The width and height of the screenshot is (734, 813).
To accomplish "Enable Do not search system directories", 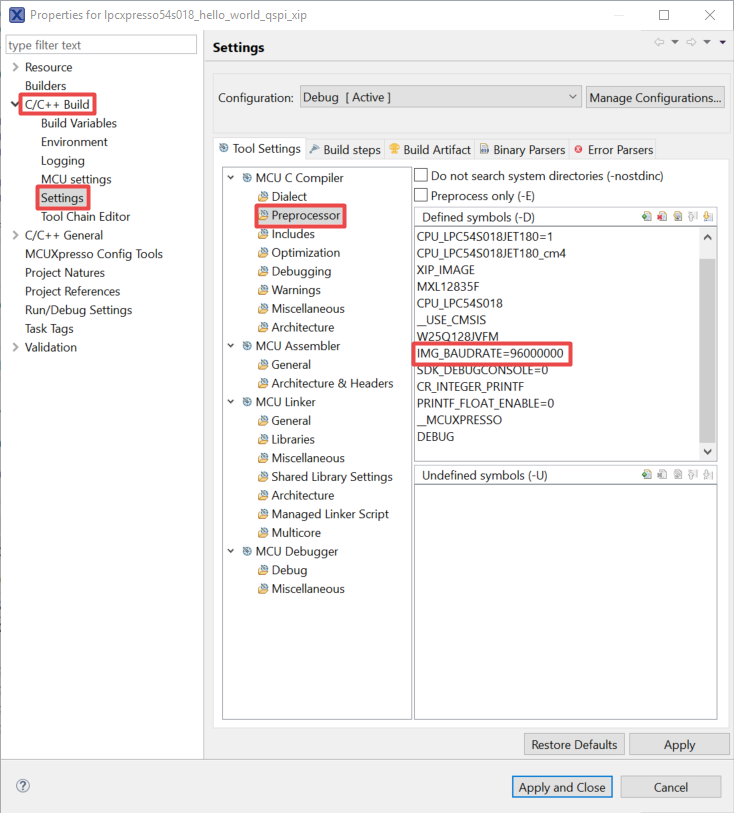I will tap(422, 176).
